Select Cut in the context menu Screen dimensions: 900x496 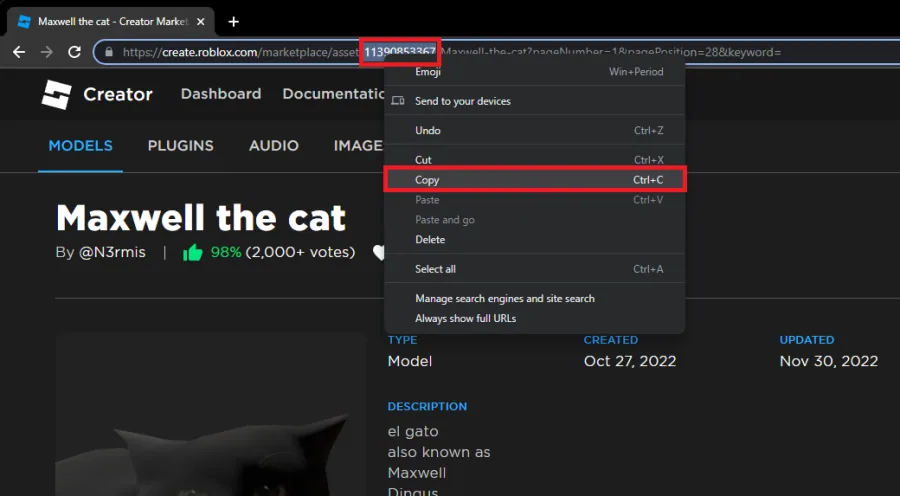click(534, 160)
